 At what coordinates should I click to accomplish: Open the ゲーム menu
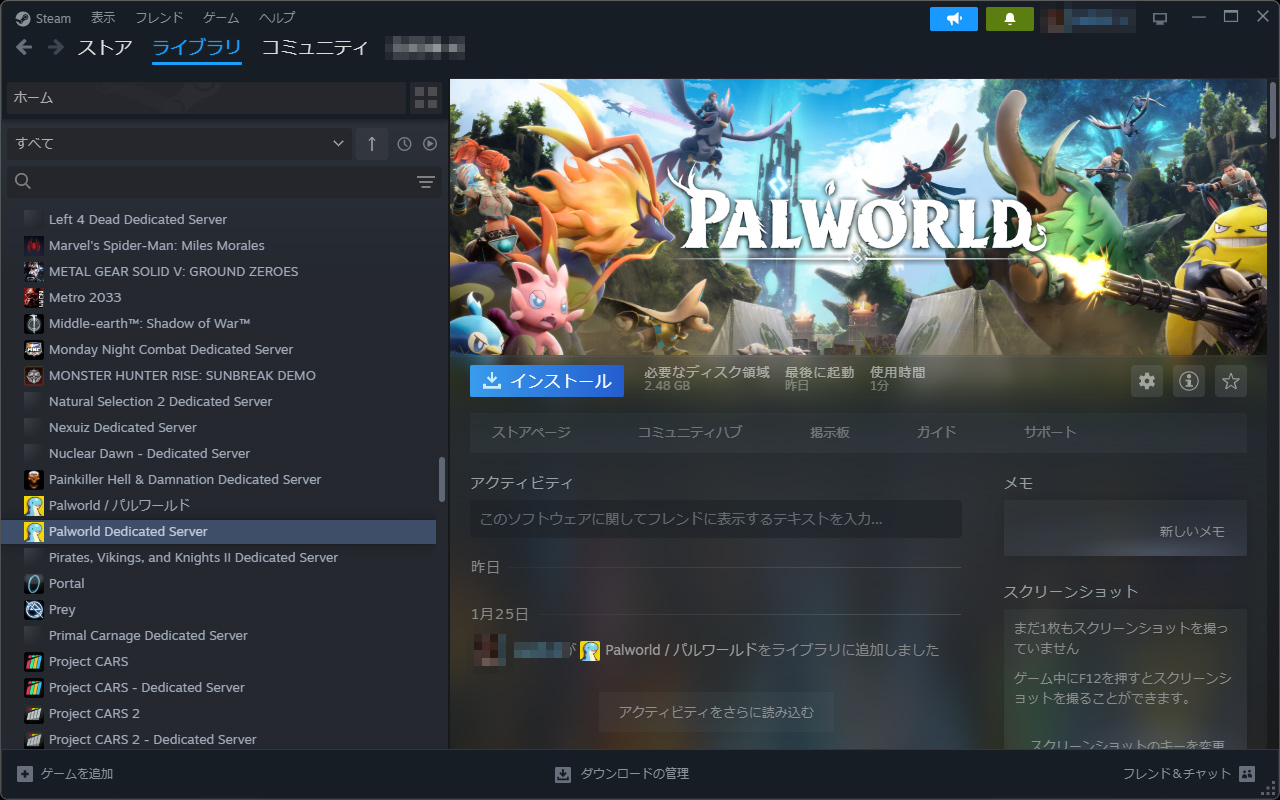[x=221, y=18]
